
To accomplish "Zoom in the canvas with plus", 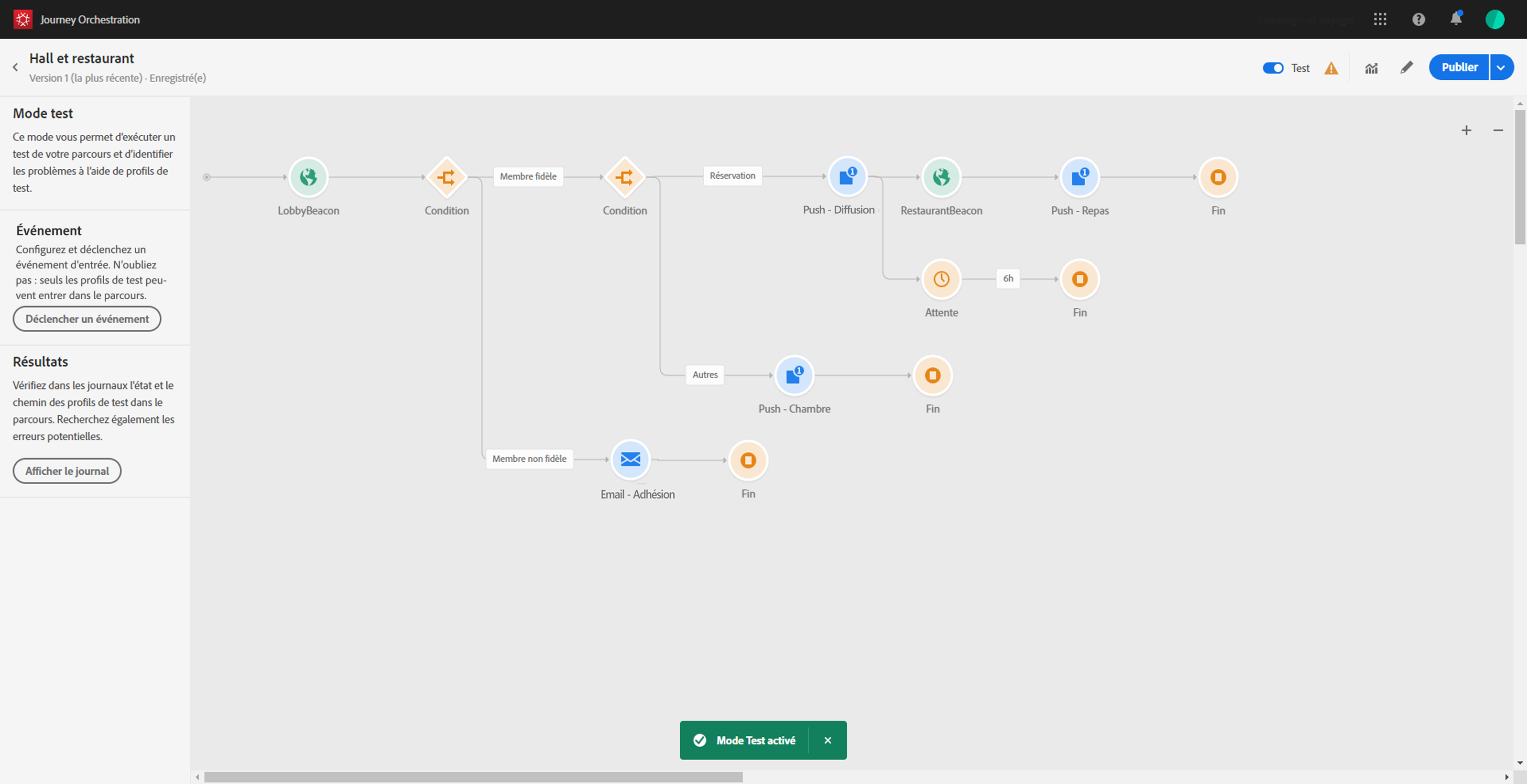I will click(1466, 131).
